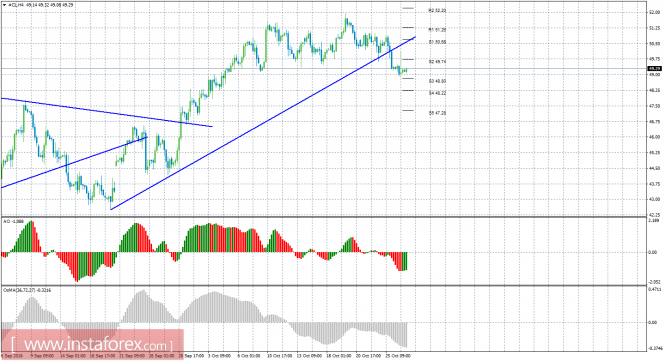Select the descending blue trendline from the upper left
665x361 pixels.
[106, 112]
